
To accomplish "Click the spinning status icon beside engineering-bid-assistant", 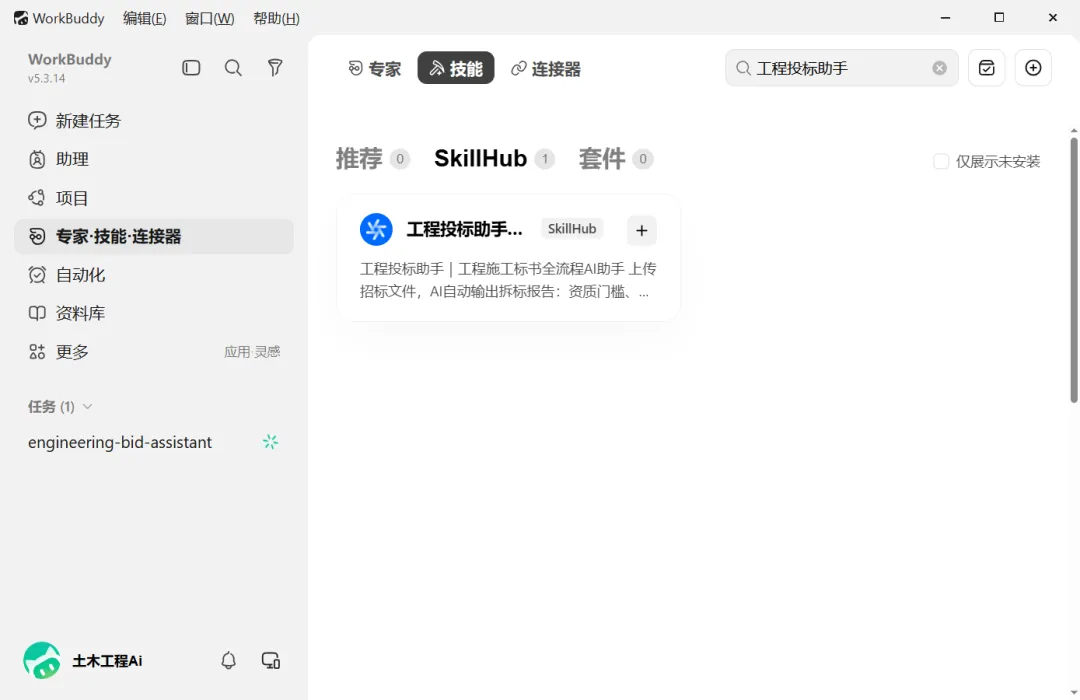I will 270,442.
